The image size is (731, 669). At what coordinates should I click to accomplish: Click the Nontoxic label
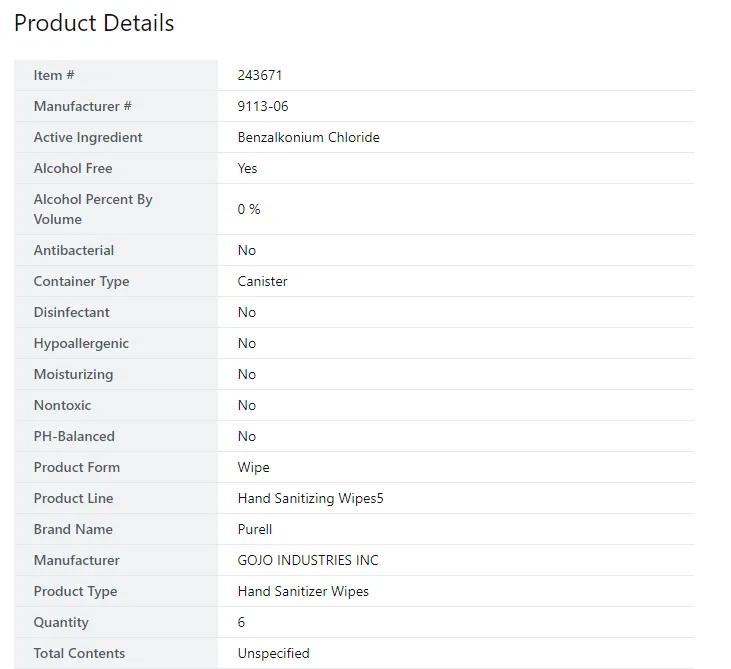point(62,405)
